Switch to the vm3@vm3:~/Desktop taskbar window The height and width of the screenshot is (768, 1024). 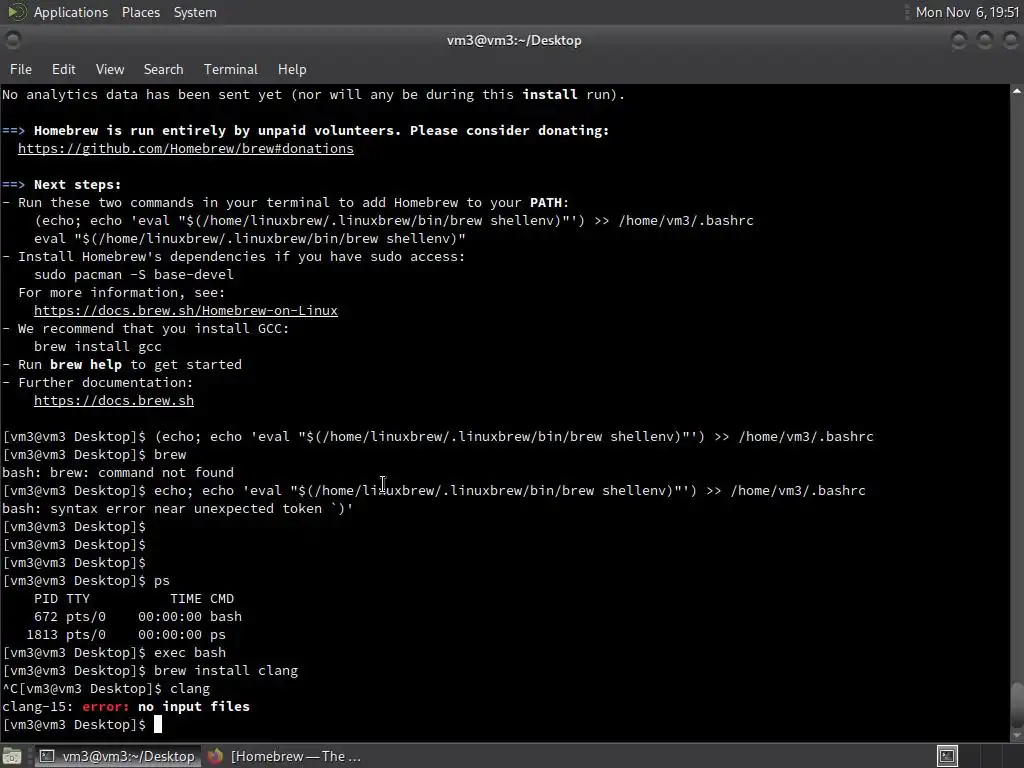point(117,756)
